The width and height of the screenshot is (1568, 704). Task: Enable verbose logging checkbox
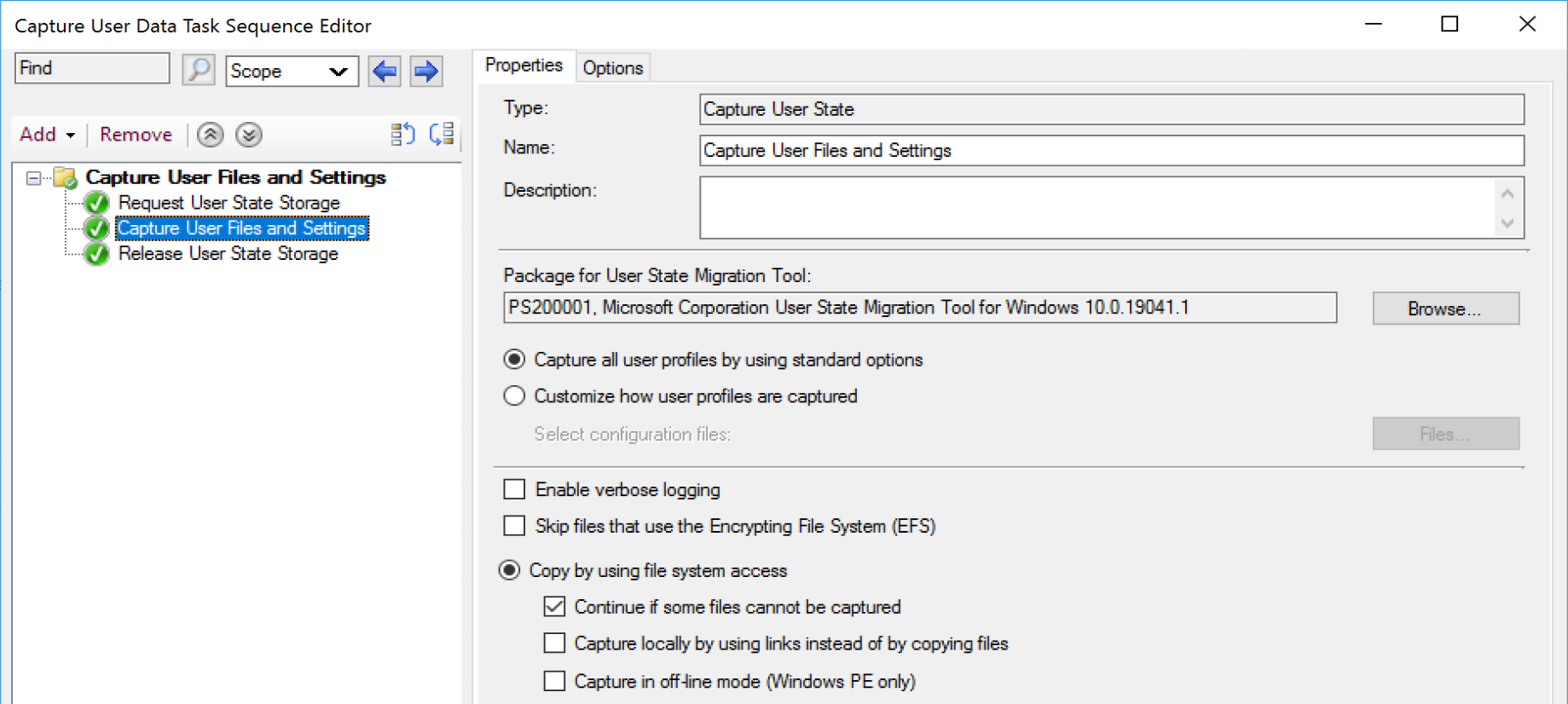[x=514, y=489]
